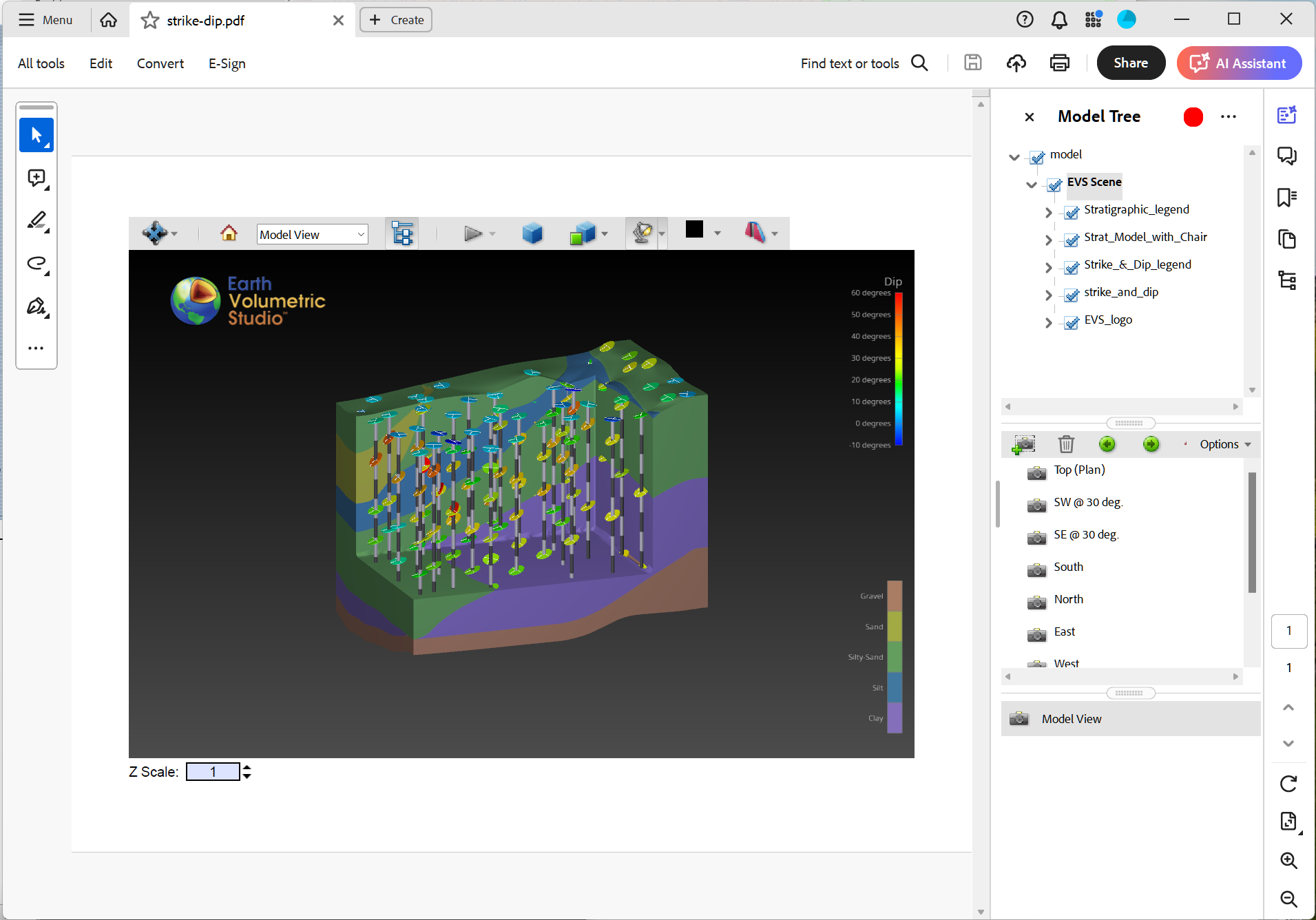1316x920 pixels.
Task: Select the Highlight tool in the left toolbar
Action: click(x=36, y=220)
